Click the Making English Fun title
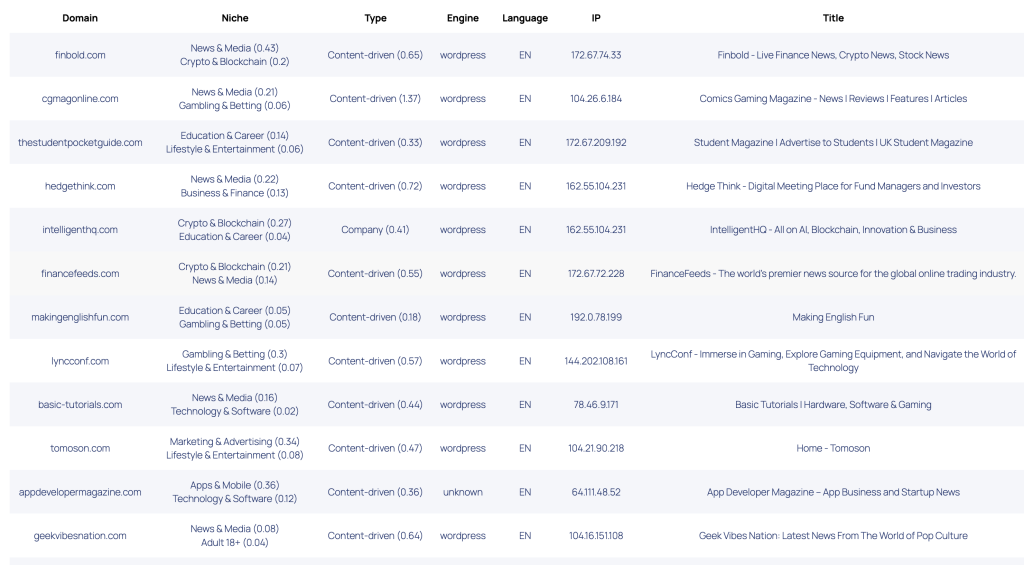1024x565 pixels. (833, 317)
